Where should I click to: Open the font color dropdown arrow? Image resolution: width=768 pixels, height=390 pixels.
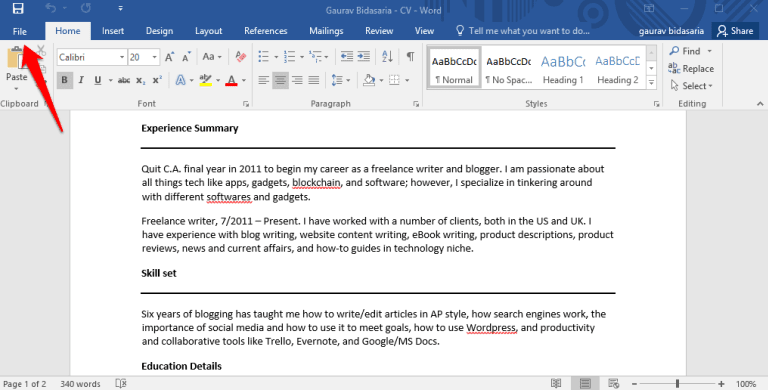pyautogui.click(x=244, y=80)
